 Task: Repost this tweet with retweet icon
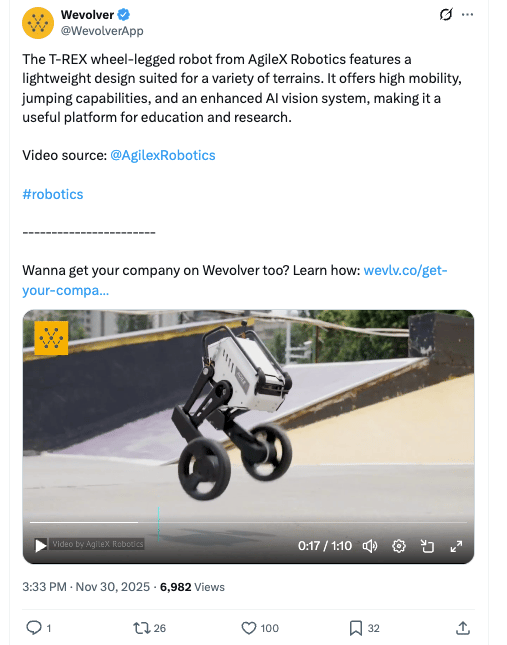tap(141, 628)
